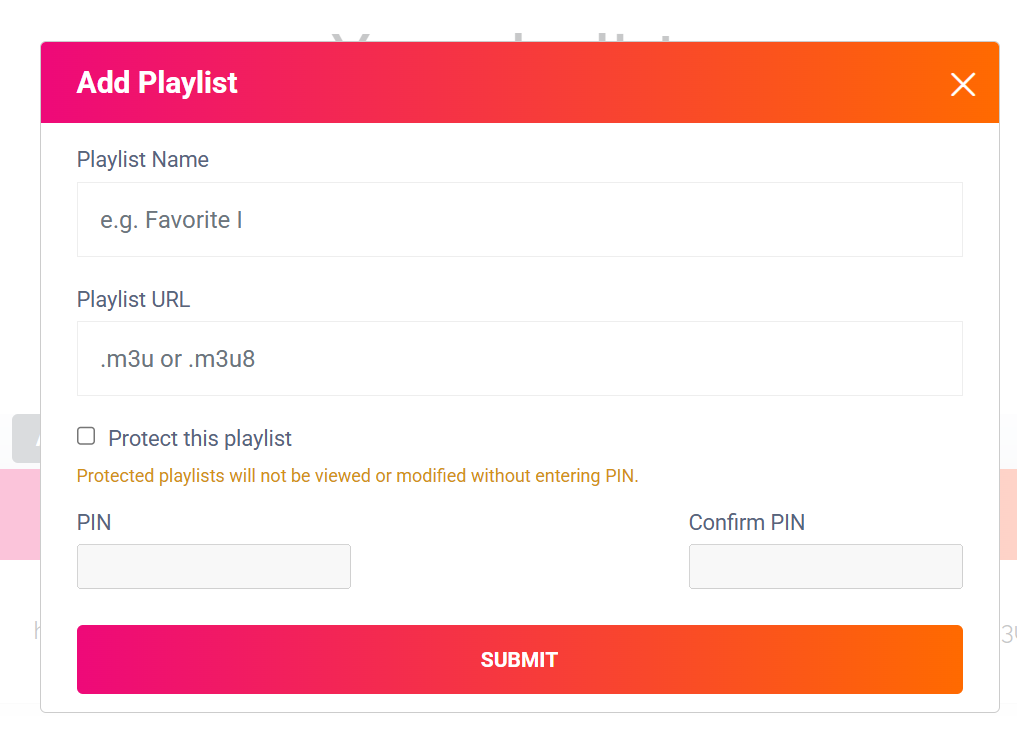Close the Add Playlist dialog

pyautogui.click(x=963, y=84)
